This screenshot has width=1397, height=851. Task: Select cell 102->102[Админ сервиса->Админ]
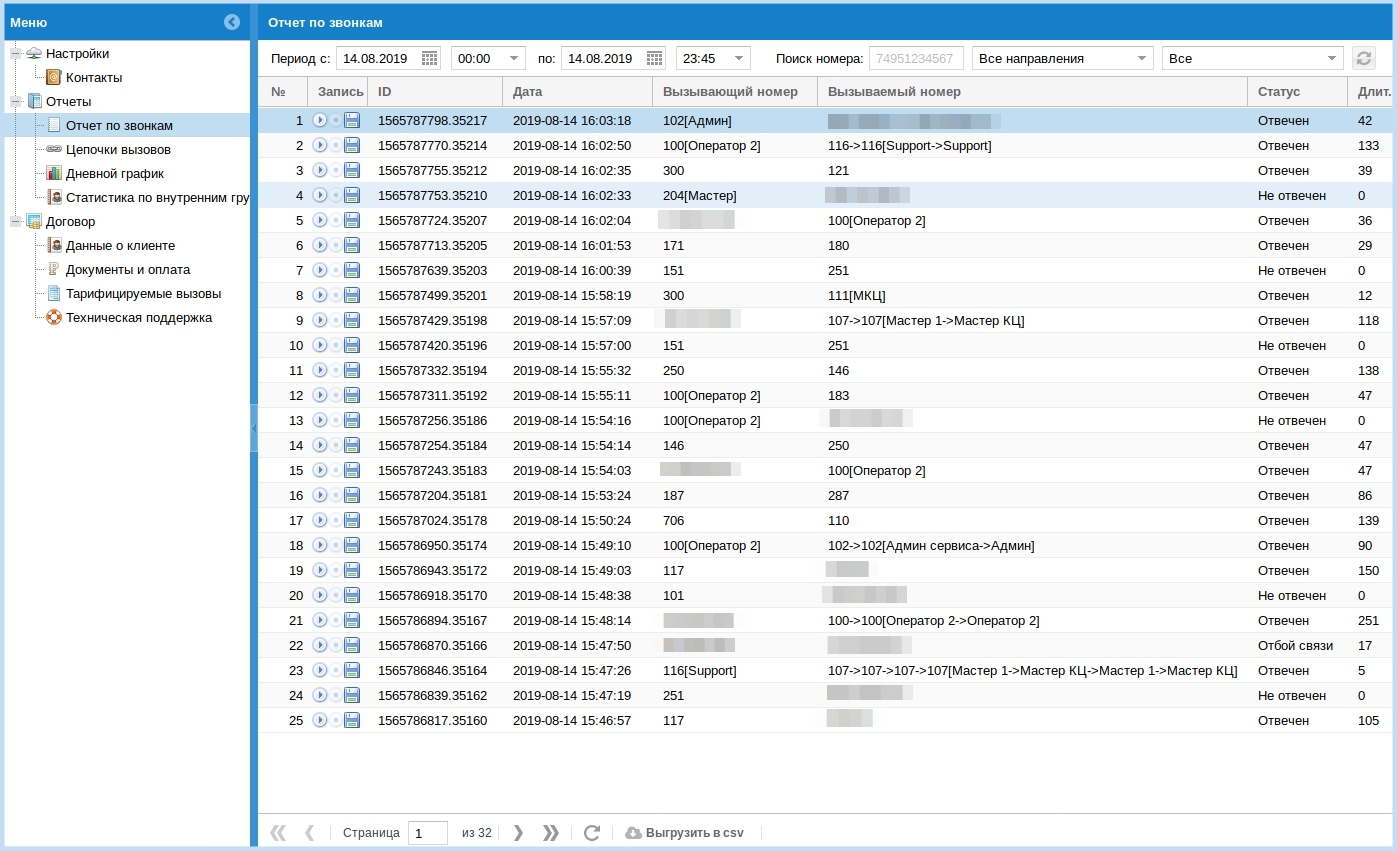click(x=931, y=545)
